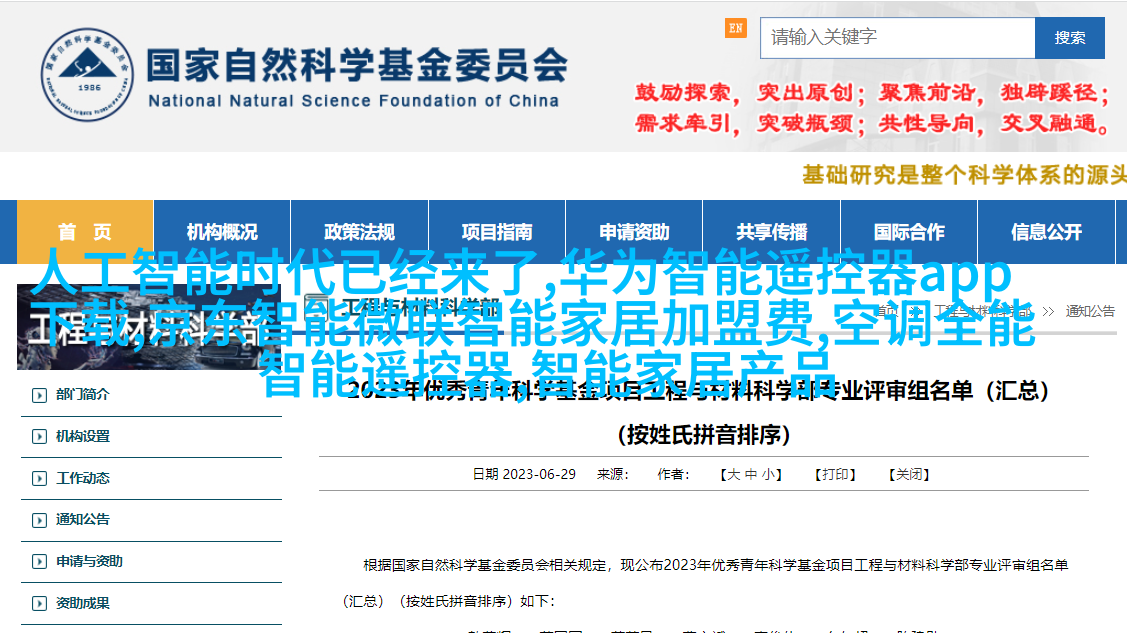1127x633 pixels.
Task: Open the 首页 home tab
Action: click(85, 231)
